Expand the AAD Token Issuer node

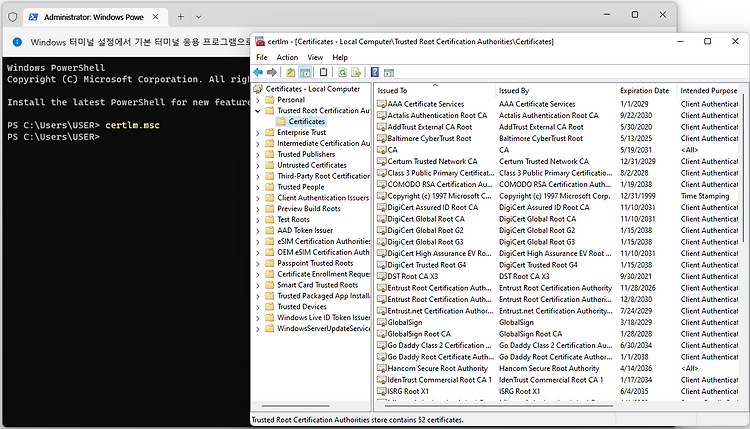coord(258,231)
